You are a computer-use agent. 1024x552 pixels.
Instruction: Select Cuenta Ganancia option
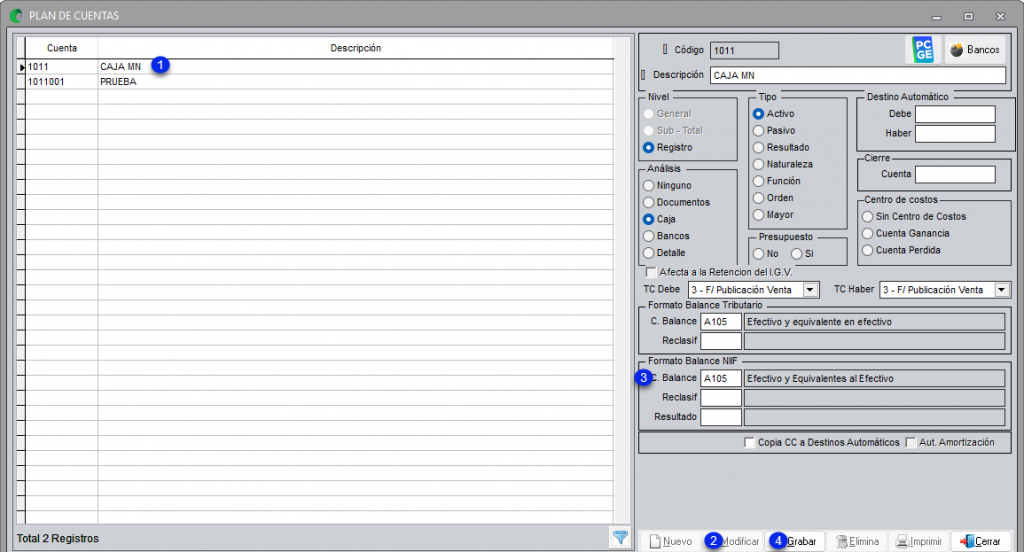click(x=867, y=233)
